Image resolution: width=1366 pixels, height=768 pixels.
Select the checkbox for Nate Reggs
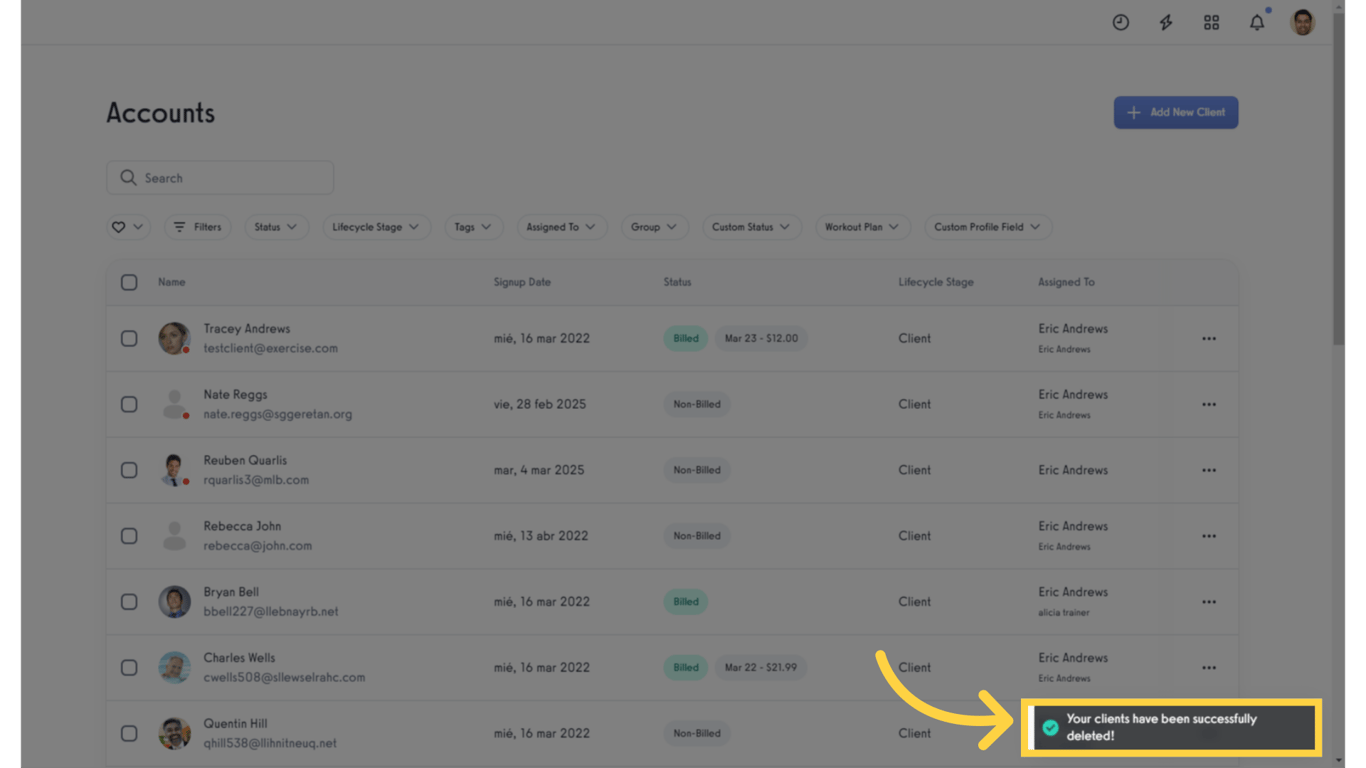[x=129, y=405]
